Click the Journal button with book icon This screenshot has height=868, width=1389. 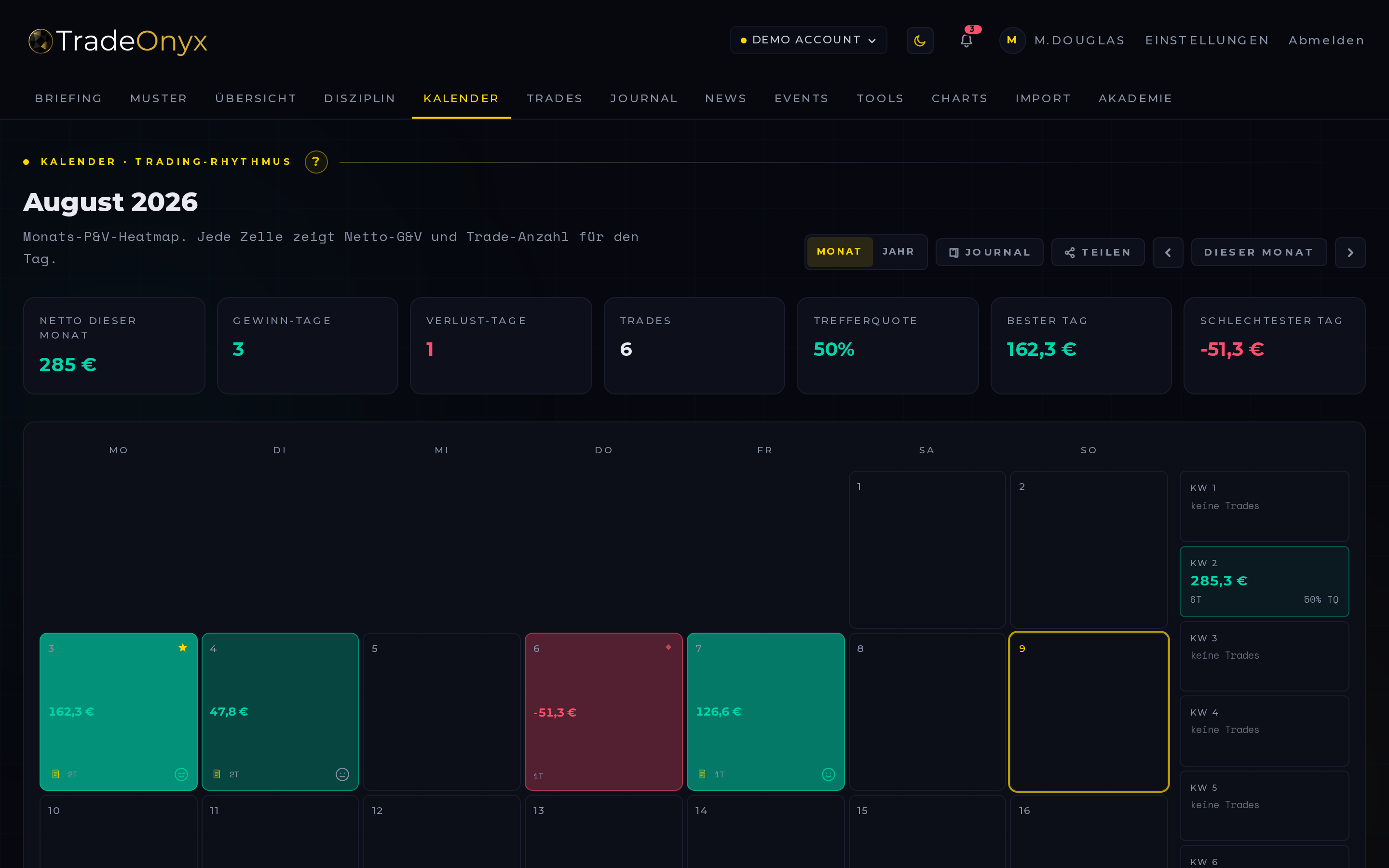point(989,252)
